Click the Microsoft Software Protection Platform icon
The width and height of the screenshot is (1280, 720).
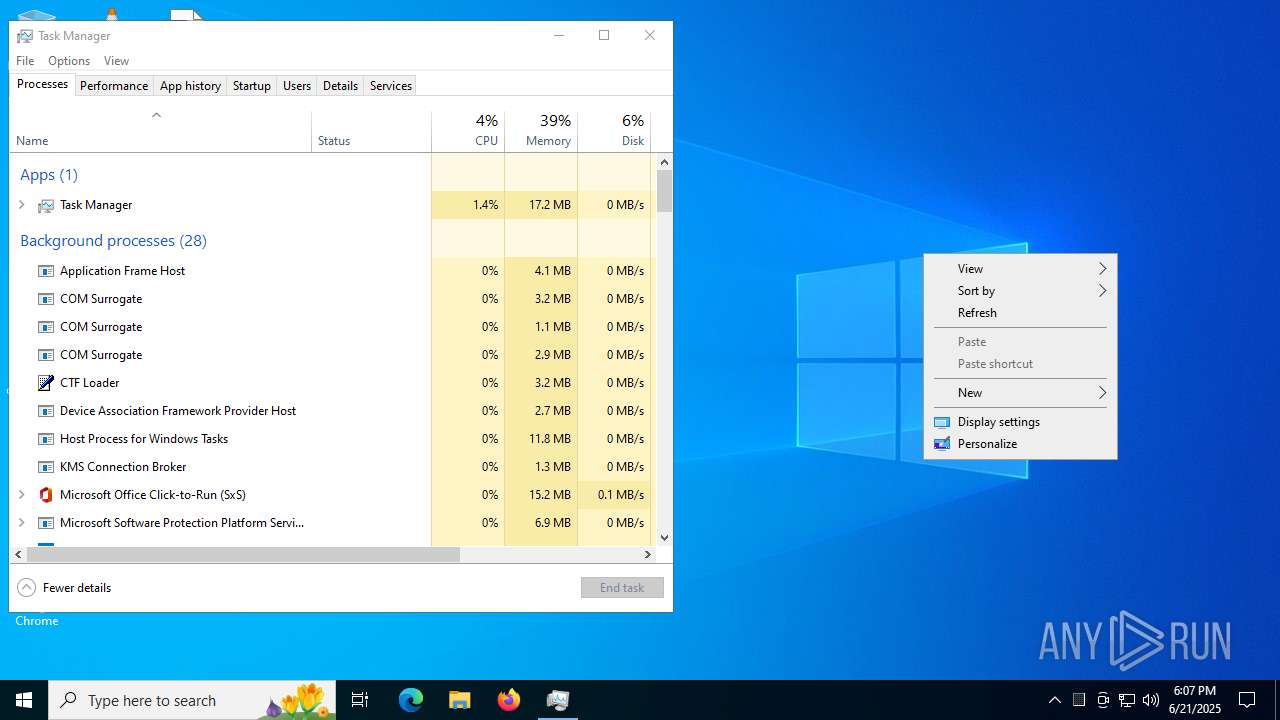tap(45, 523)
